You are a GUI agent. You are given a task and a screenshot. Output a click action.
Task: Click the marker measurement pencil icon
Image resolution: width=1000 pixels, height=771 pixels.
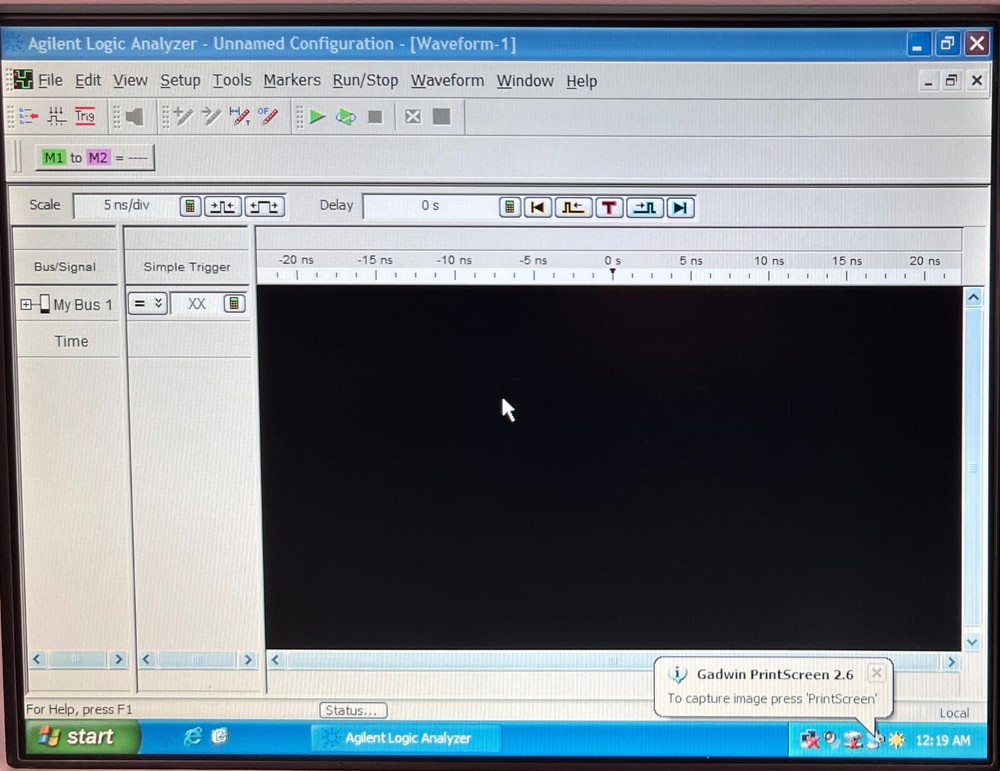(240, 117)
